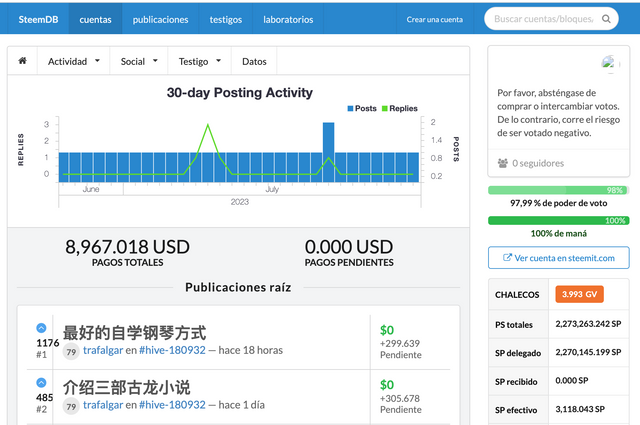Viewport: 640px width, 425px height.
Task: Click the PS totales row label
Action: [x=514, y=325]
